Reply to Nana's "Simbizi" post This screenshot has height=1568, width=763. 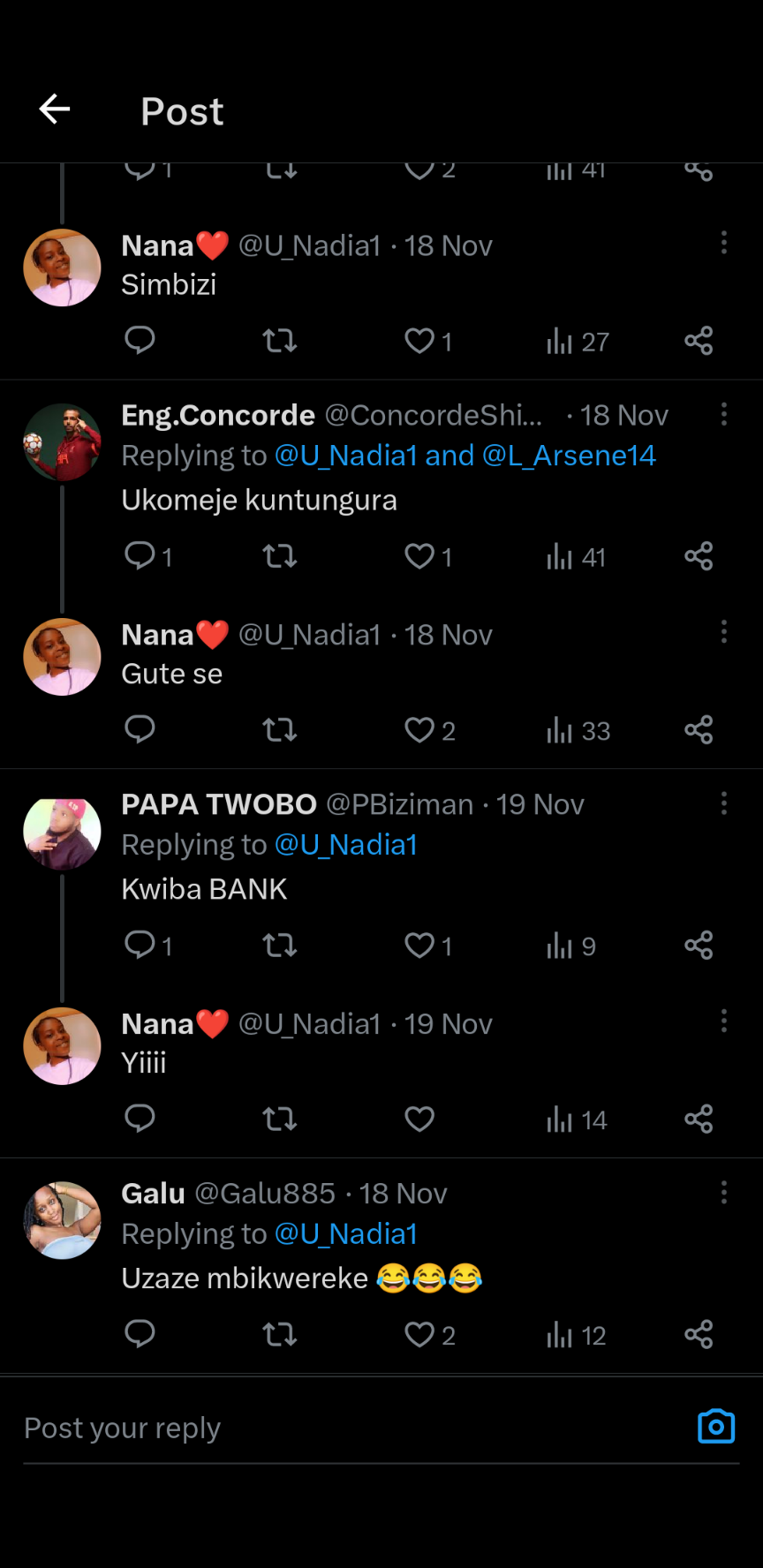pyautogui.click(x=140, y=340)
